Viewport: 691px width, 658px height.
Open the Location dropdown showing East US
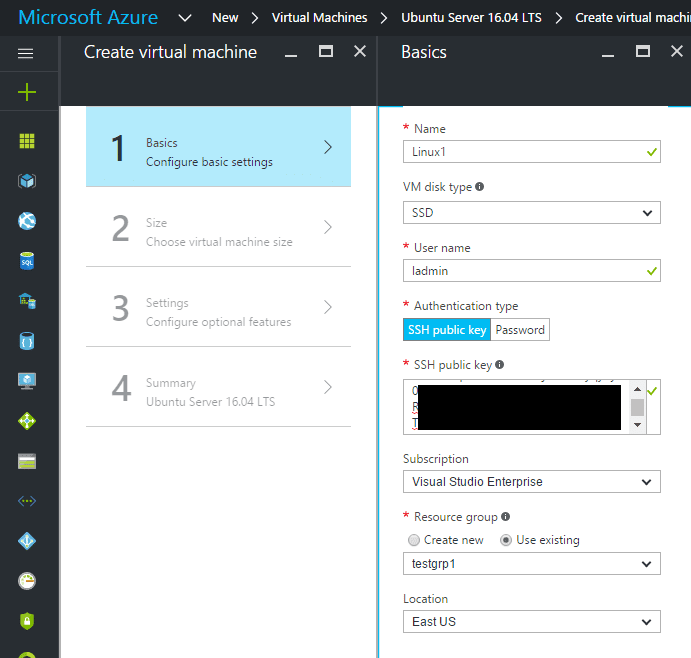tap(531, 622)
